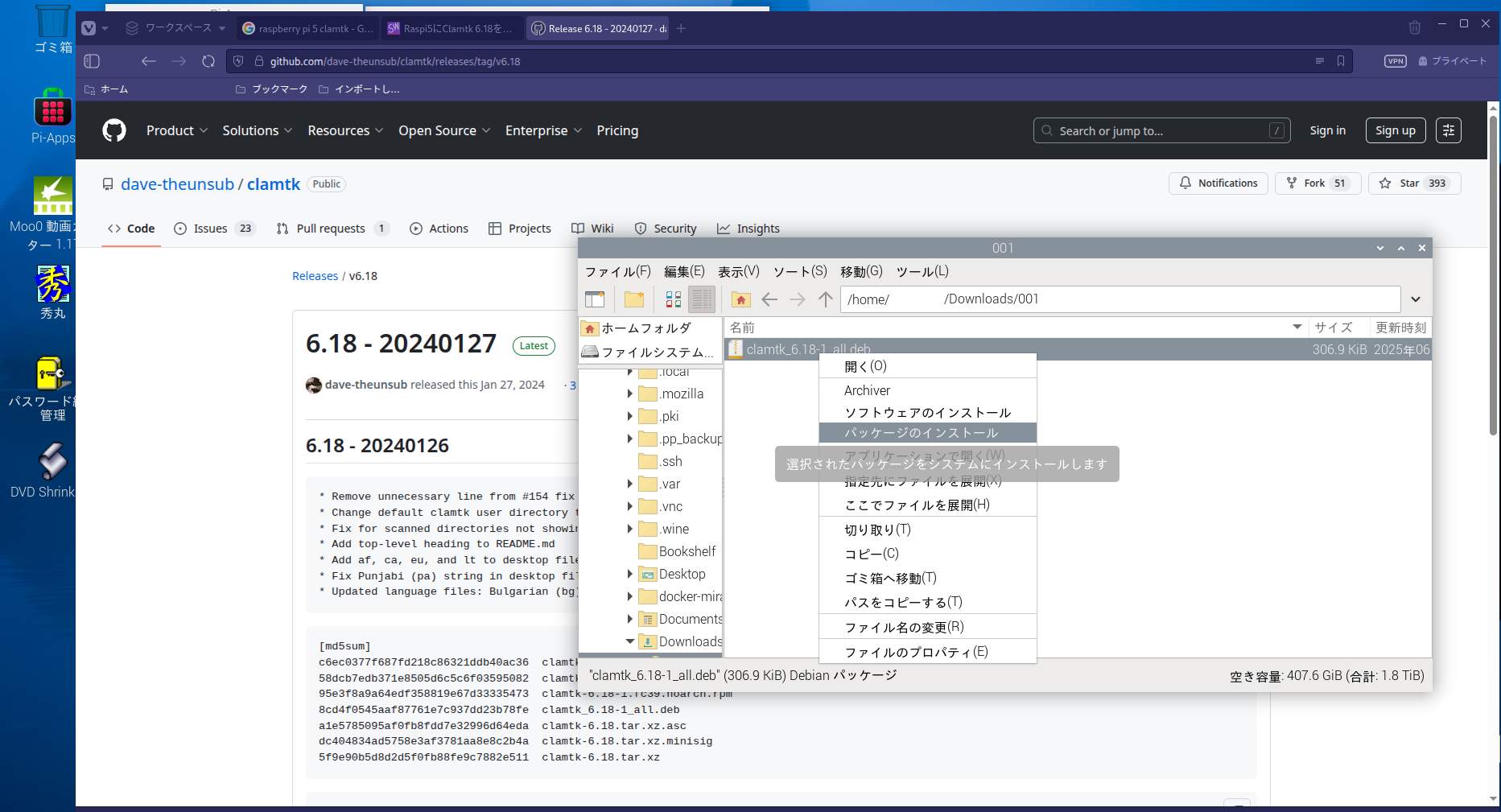The image size is (1501, 812).
Task: Expand the .wine folder in tree
Action: click(x=630, y=529)
